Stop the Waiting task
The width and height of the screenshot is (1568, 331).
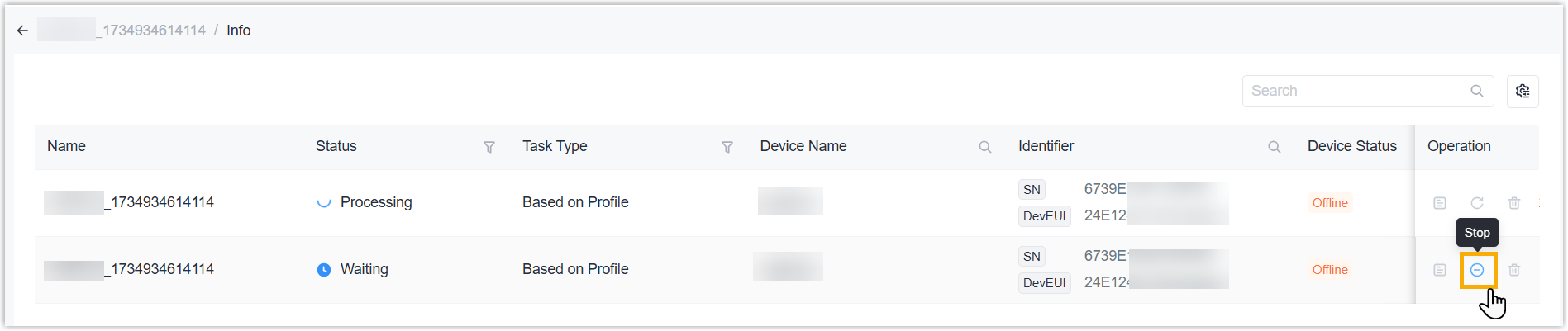pyautogui.click(x=1477, y=270)
